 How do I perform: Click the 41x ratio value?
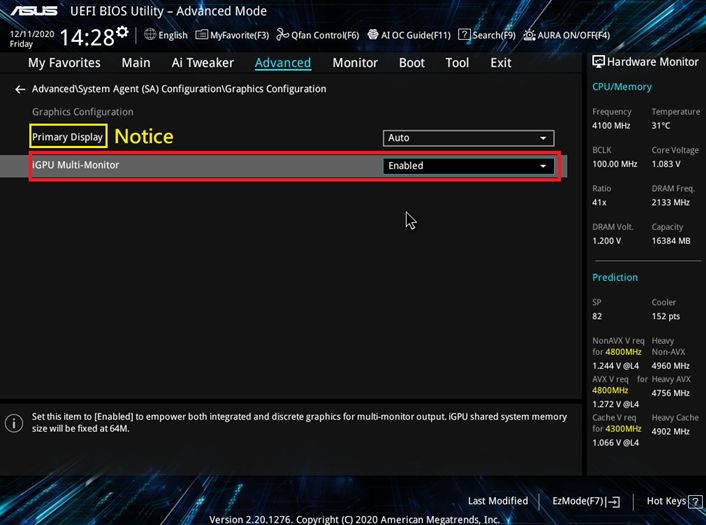click(x=599, y=203)
